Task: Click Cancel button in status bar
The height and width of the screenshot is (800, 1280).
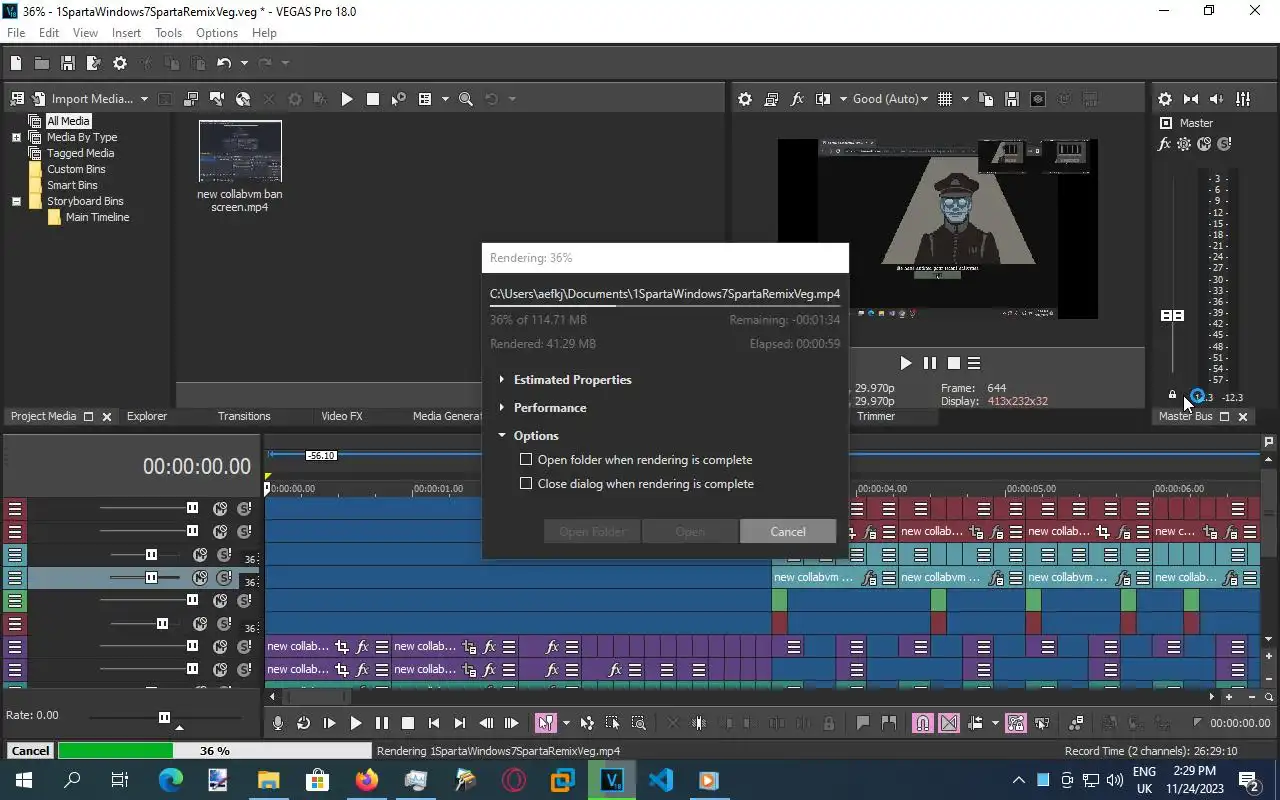Action: coord(30,750)
